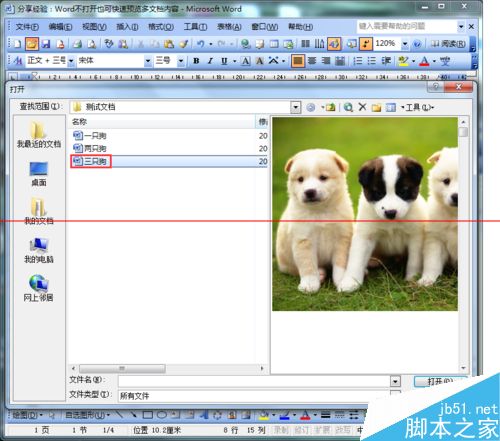
Task: Expand the 文件名 combo box arrow
Action: (395, 381)
